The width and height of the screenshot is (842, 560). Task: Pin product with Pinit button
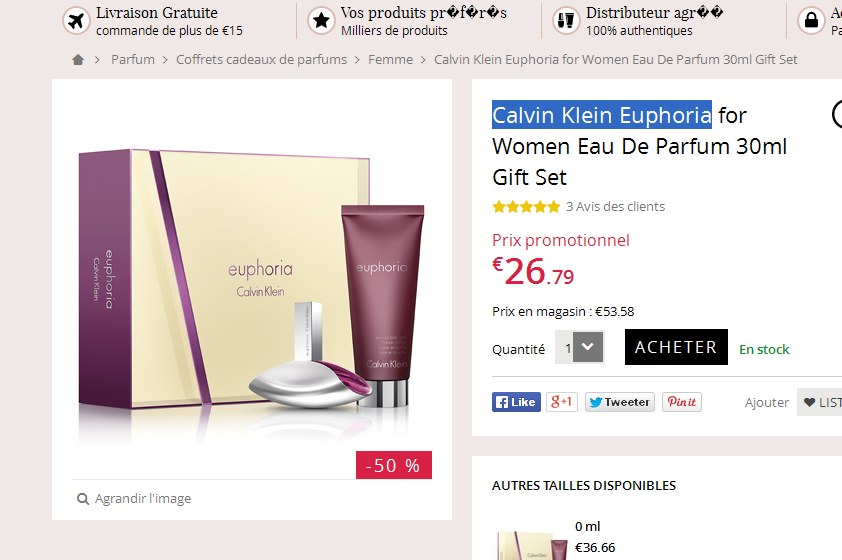click(x=681, y=402)
